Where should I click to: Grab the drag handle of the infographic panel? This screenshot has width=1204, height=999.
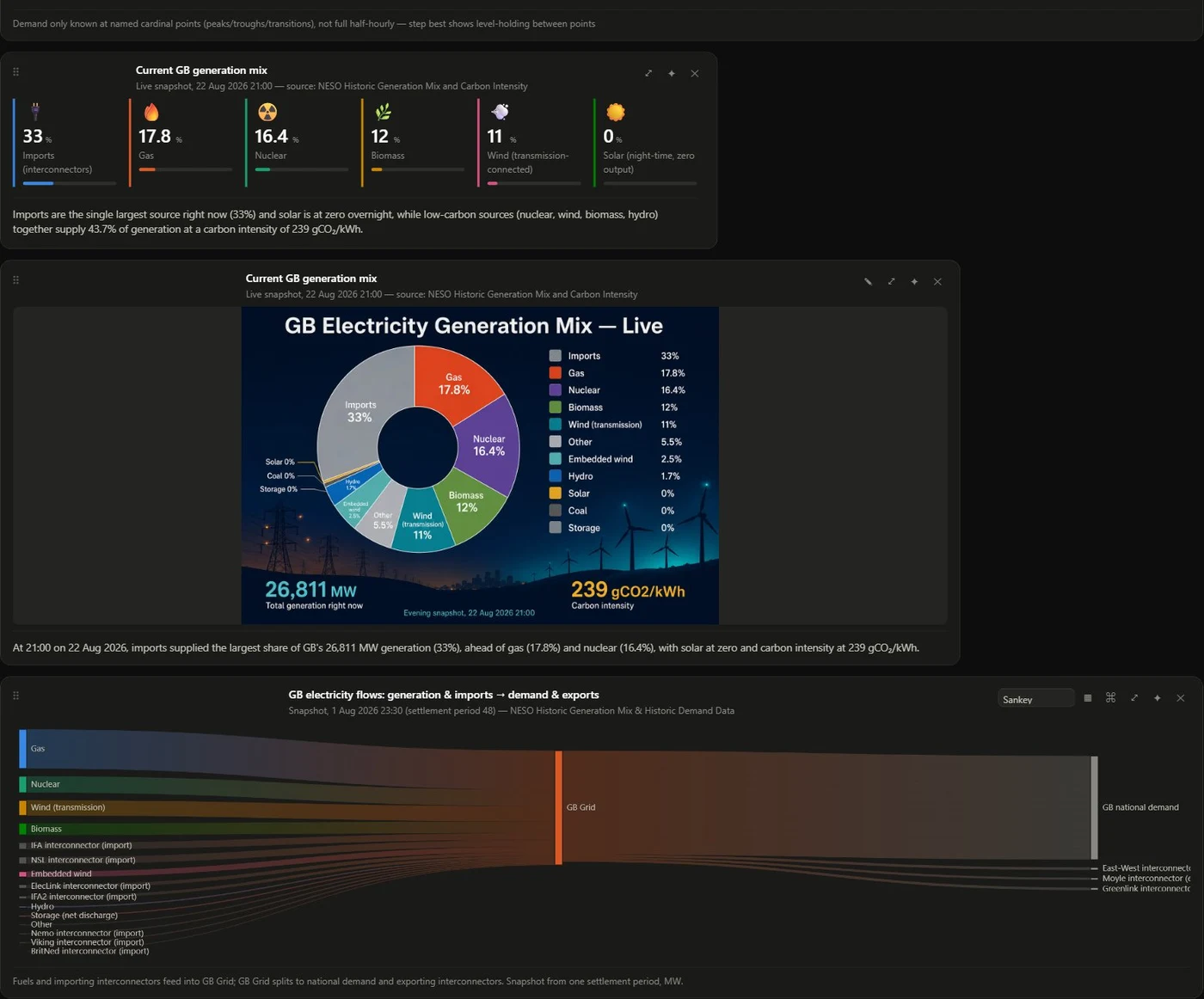click(15, 279)
